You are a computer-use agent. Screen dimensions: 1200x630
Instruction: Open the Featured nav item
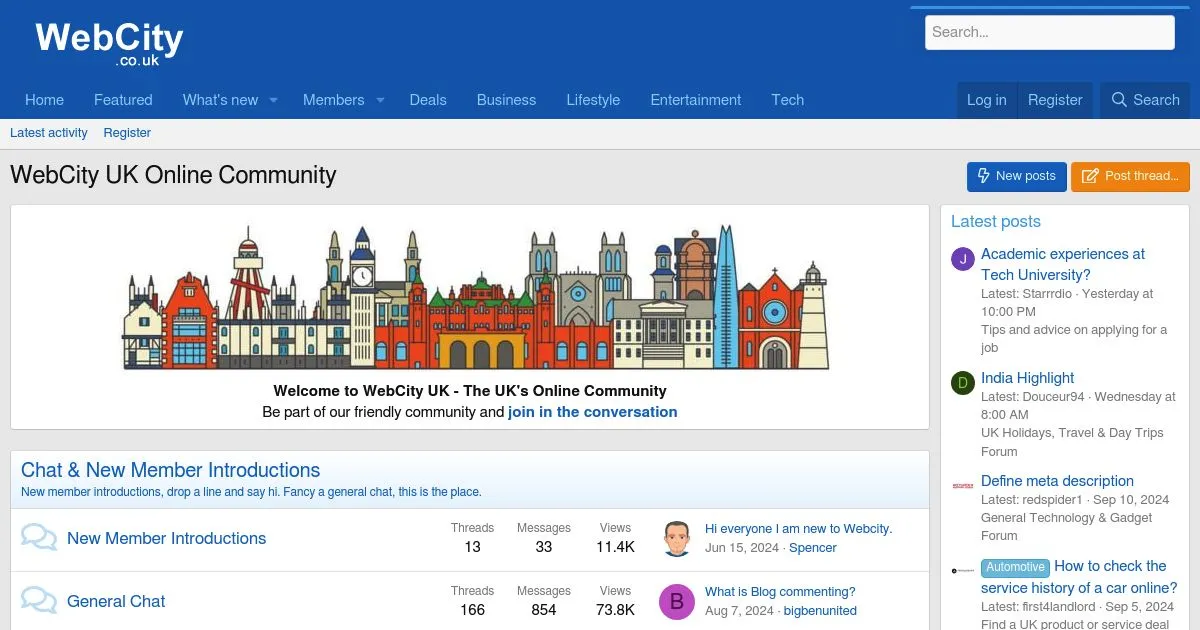123,100
